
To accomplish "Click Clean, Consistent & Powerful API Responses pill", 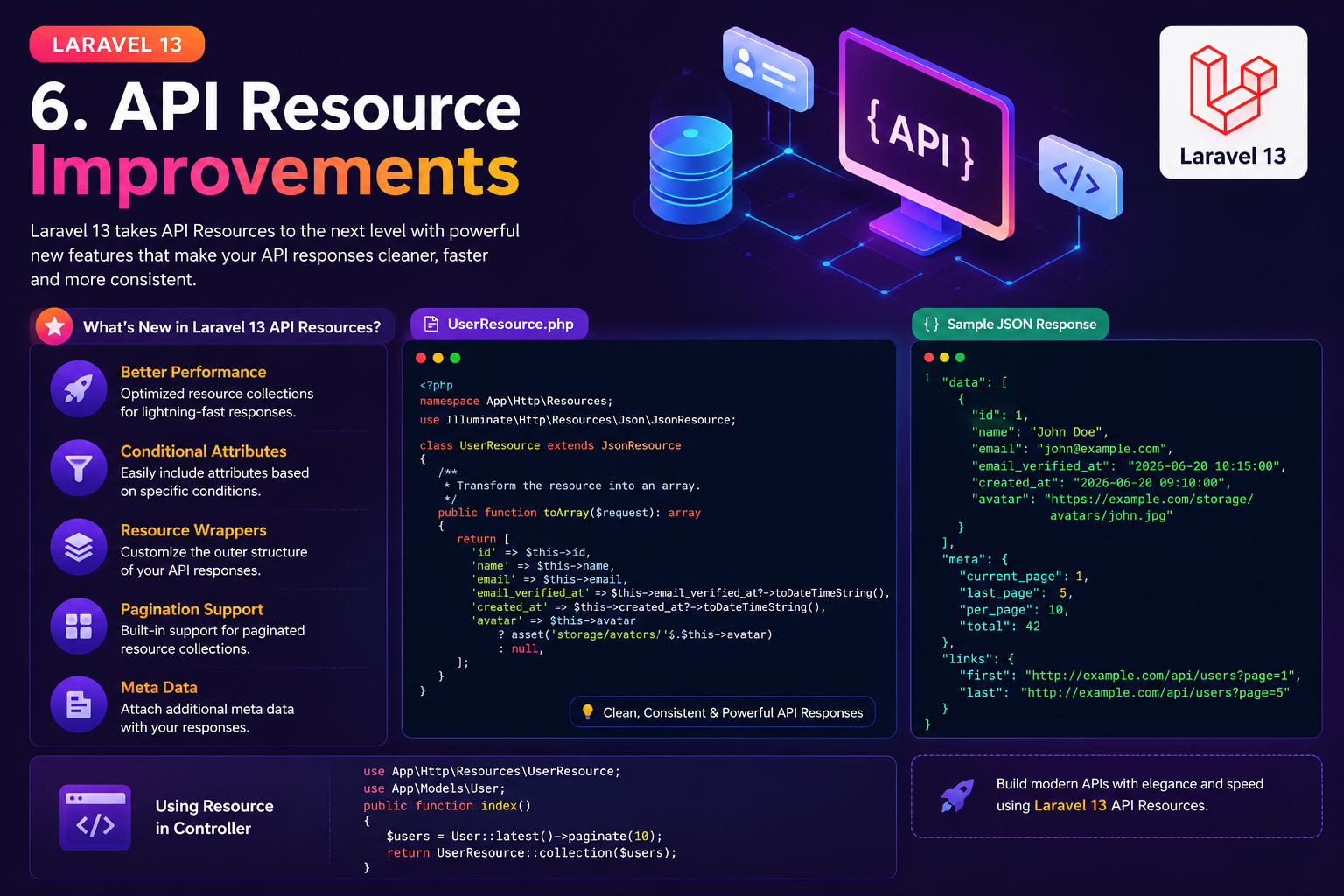I will click(x=723, y=712).
